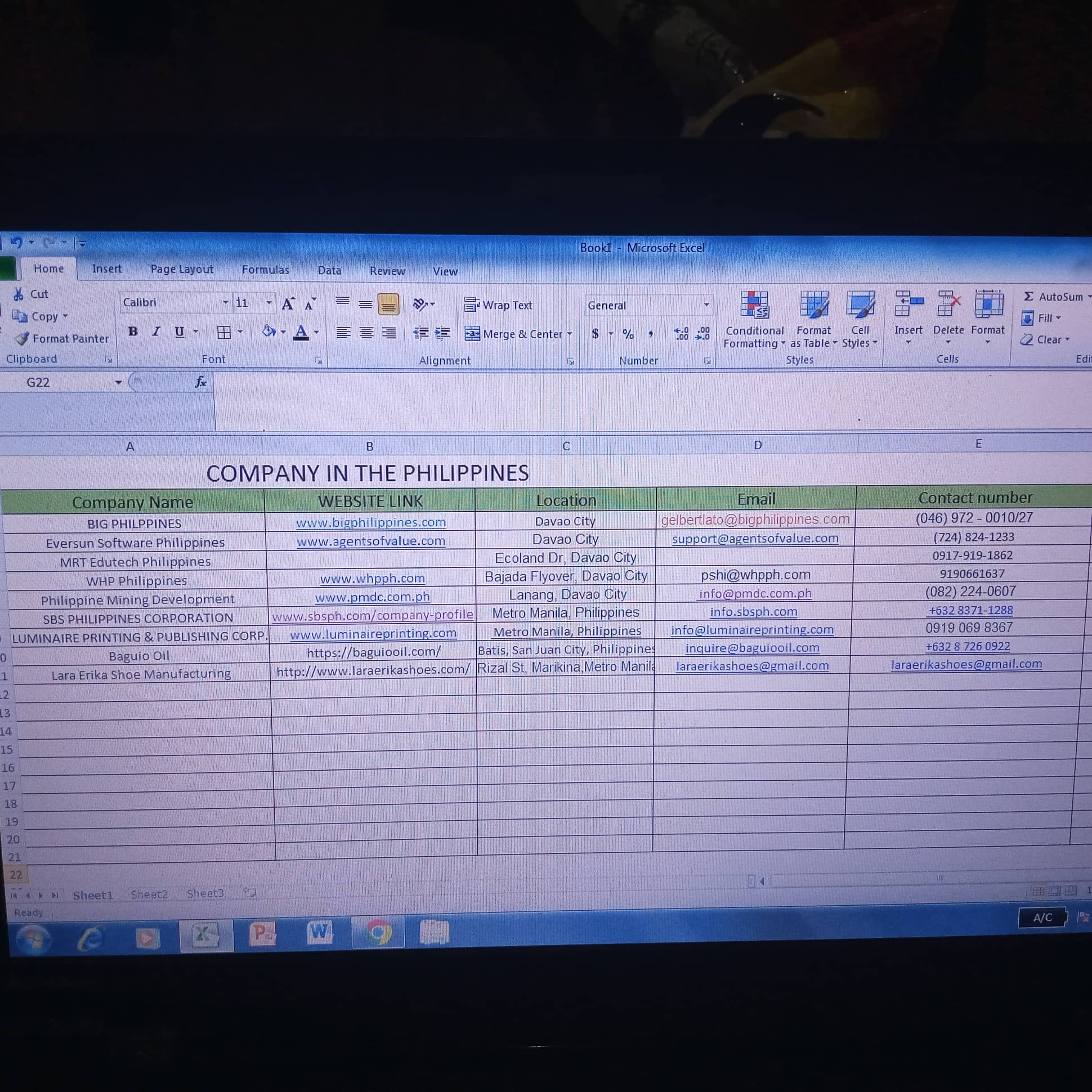
Task: Open Word from the Windows taskbar
Action: click(x=319, y=932)
